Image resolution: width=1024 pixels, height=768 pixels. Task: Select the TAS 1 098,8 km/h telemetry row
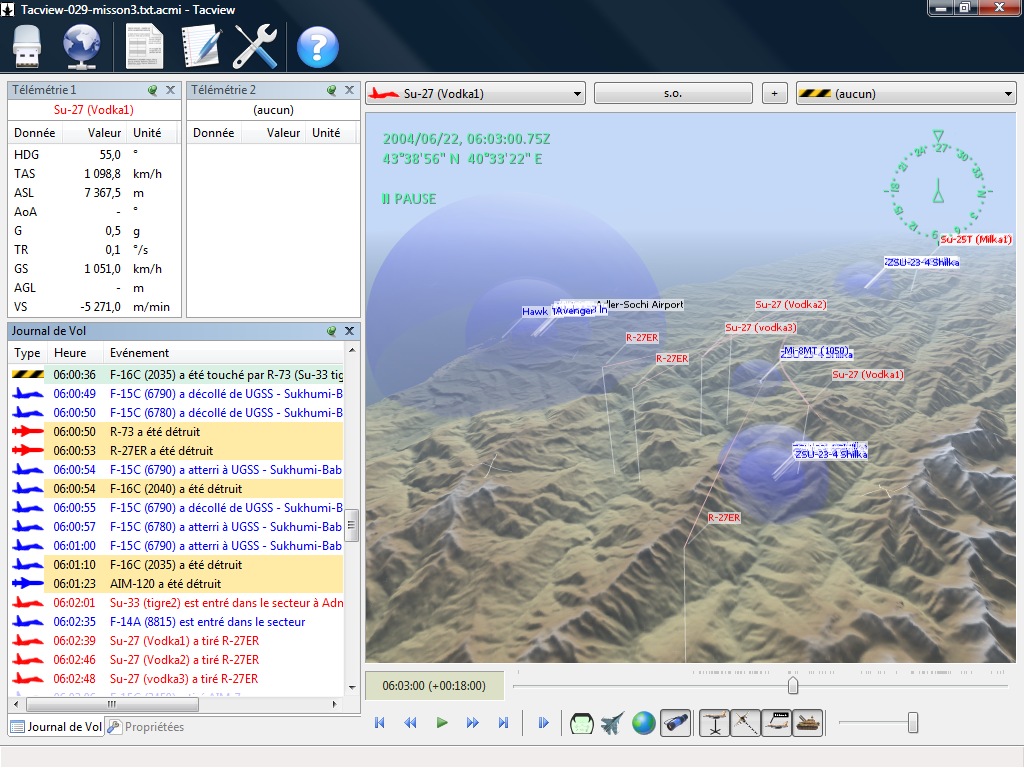94,174
